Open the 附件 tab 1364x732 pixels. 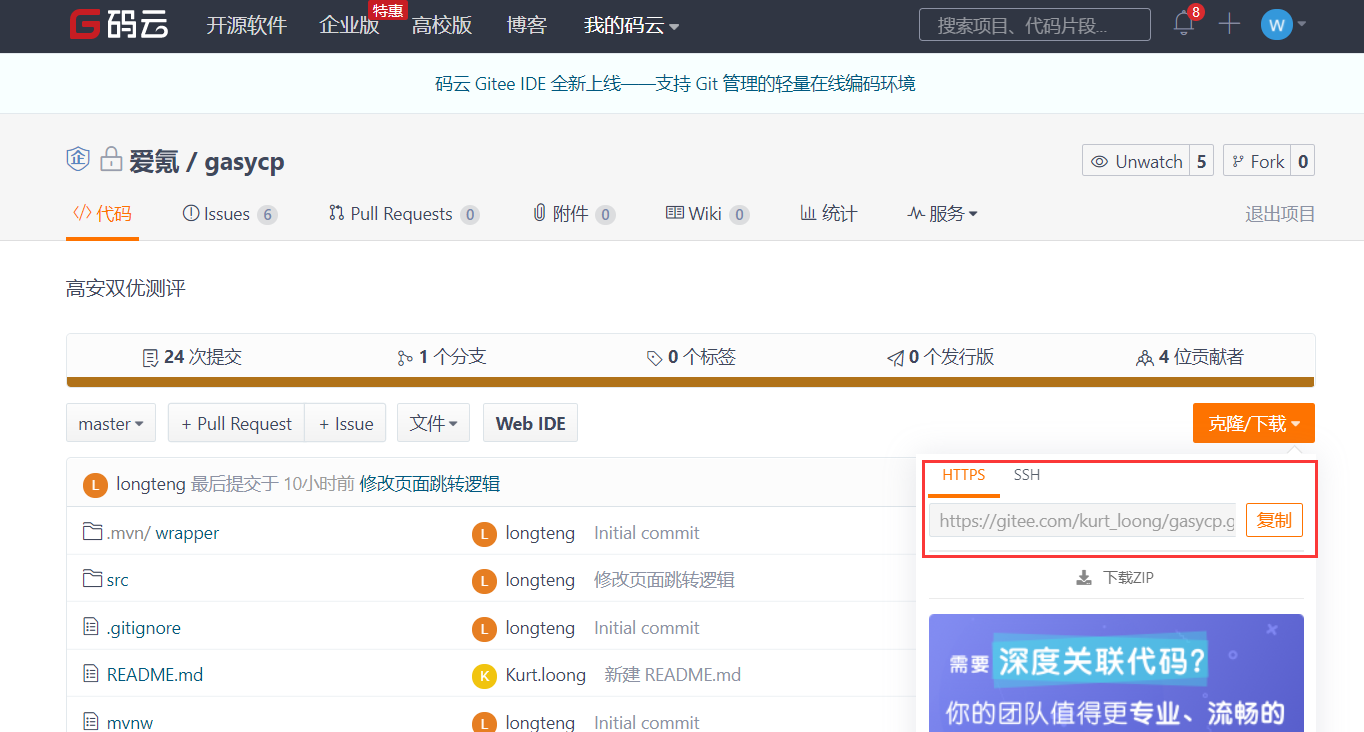(574, 213)
